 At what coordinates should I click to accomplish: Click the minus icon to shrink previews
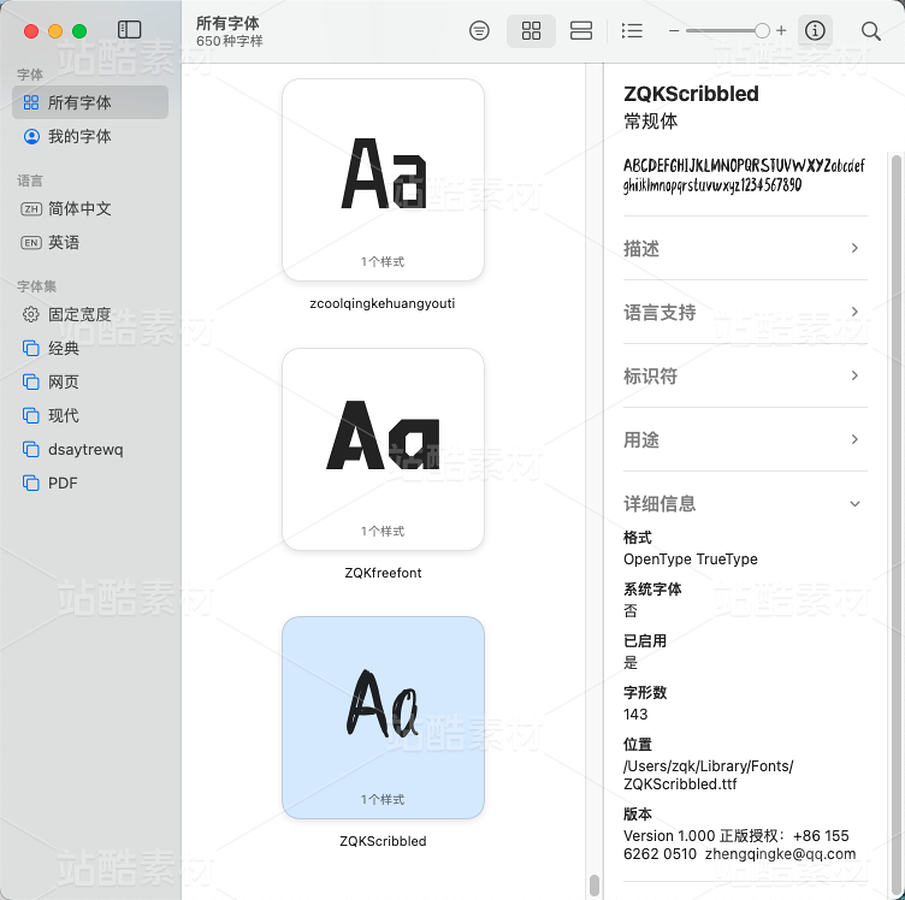point(674,31)
